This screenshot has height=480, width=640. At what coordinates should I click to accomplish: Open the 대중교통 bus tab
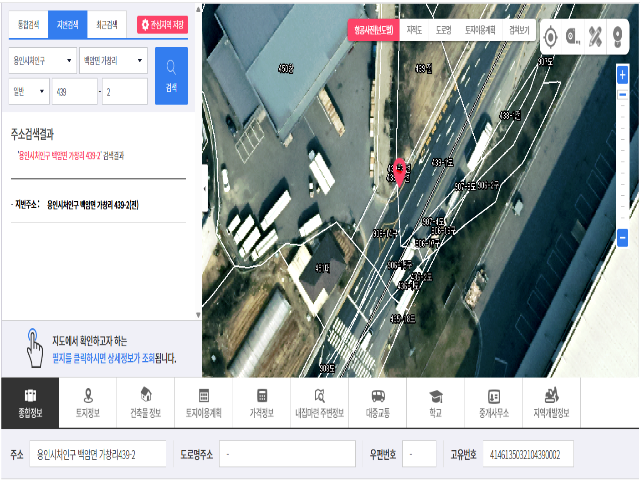click(378, 404)
